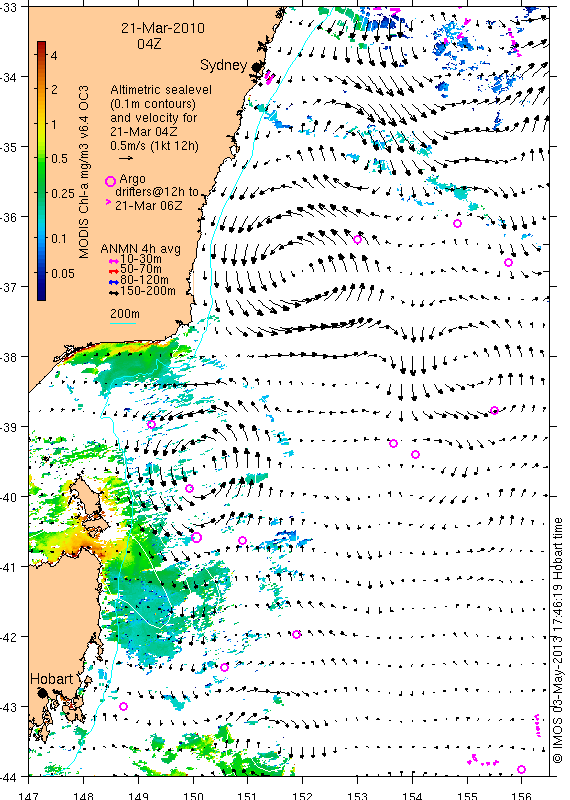Viewport: 570px width, 800px height.
Task: Click the '04Z' time label under the date
Action: pos(149,44)
